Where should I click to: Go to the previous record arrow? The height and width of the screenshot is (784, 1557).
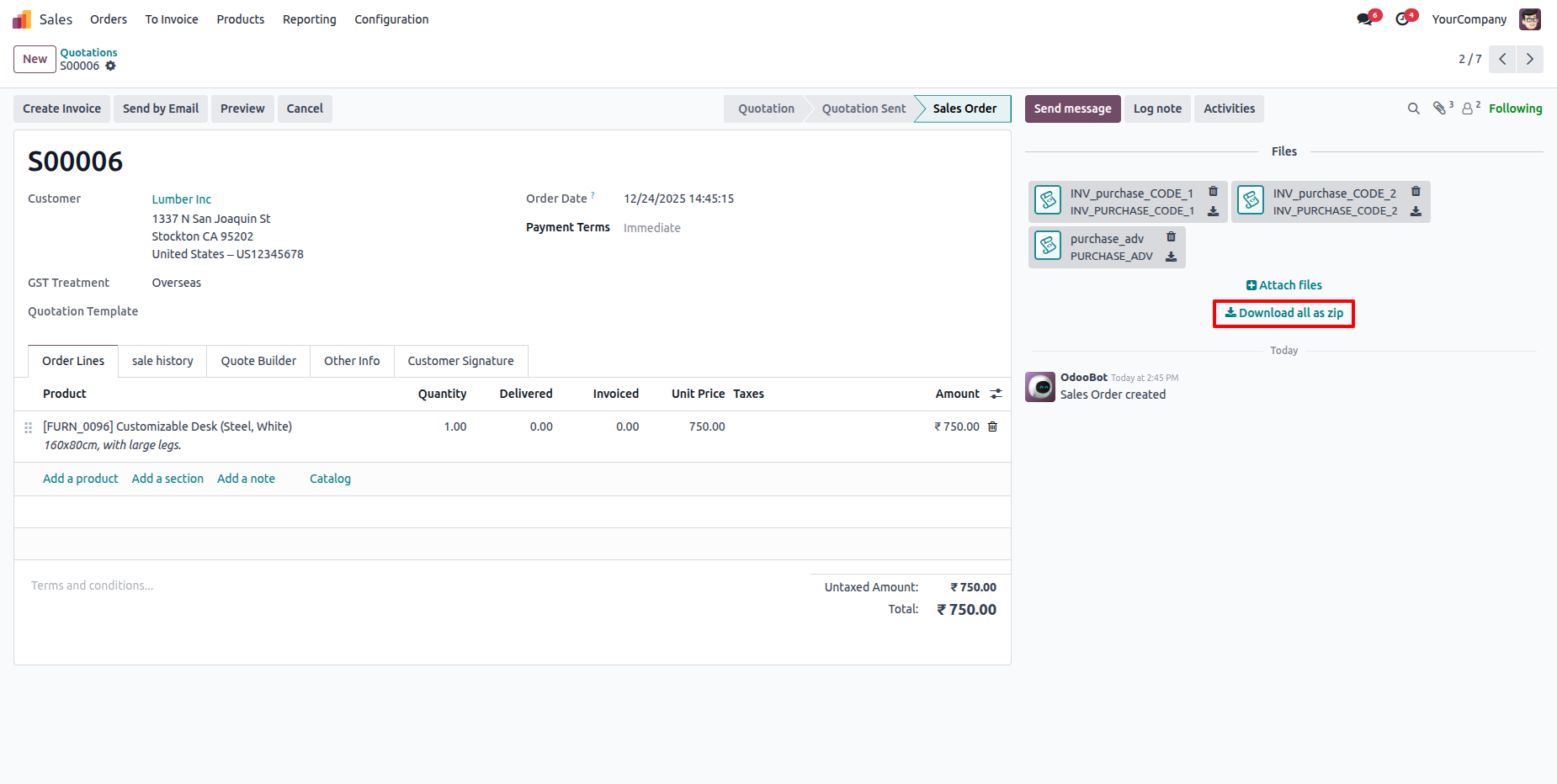coord(1502,59)
